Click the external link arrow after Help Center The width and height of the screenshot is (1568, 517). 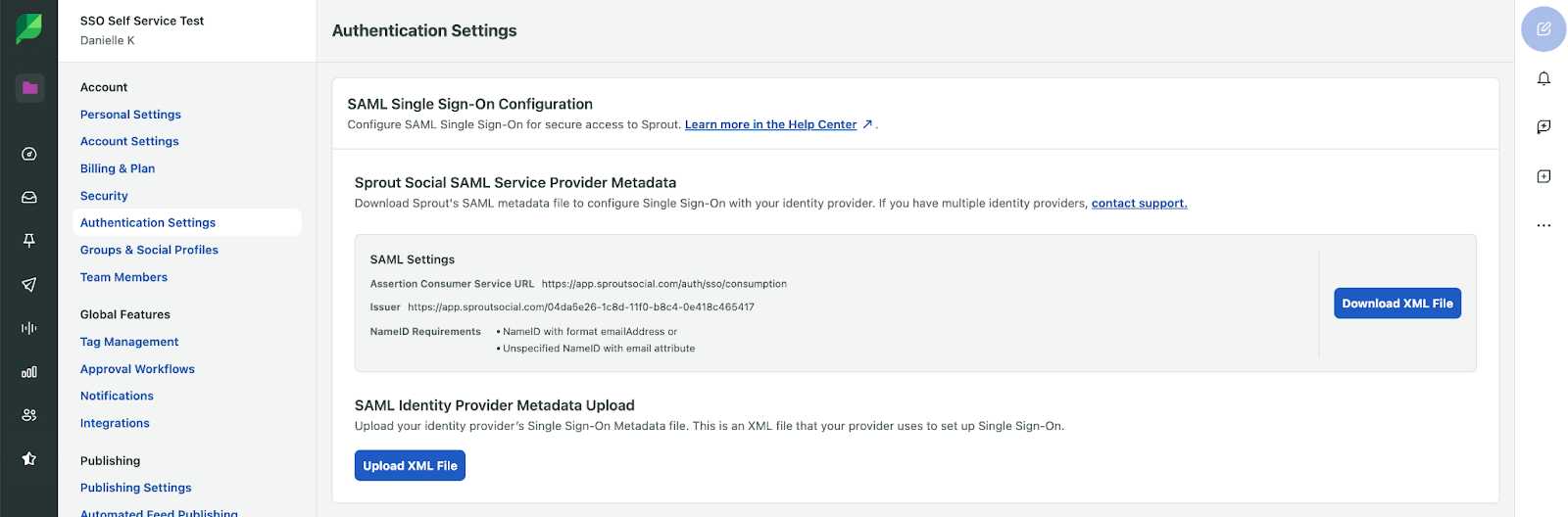coord(867,124)
